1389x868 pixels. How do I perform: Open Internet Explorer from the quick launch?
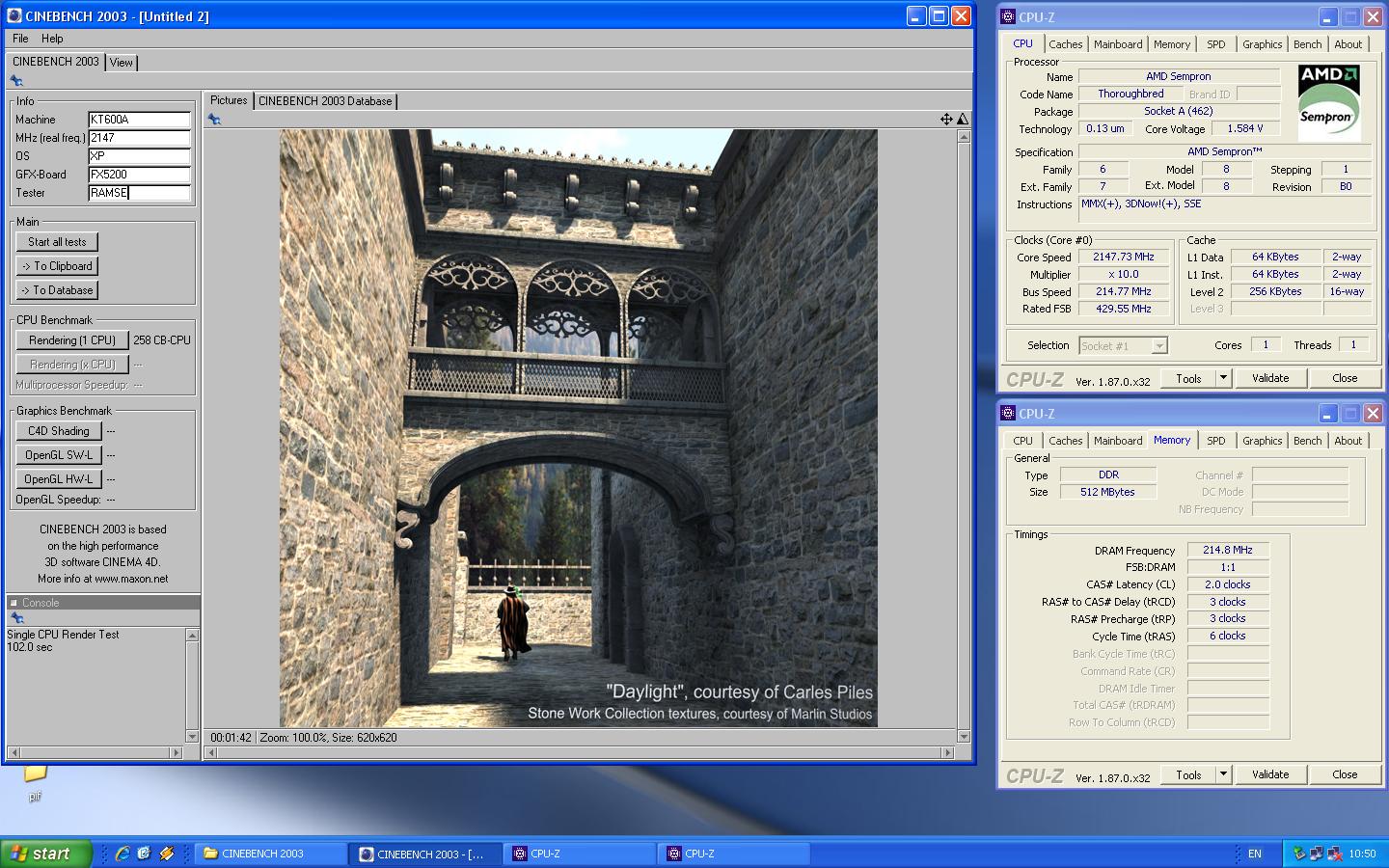[x=123, y=854]
